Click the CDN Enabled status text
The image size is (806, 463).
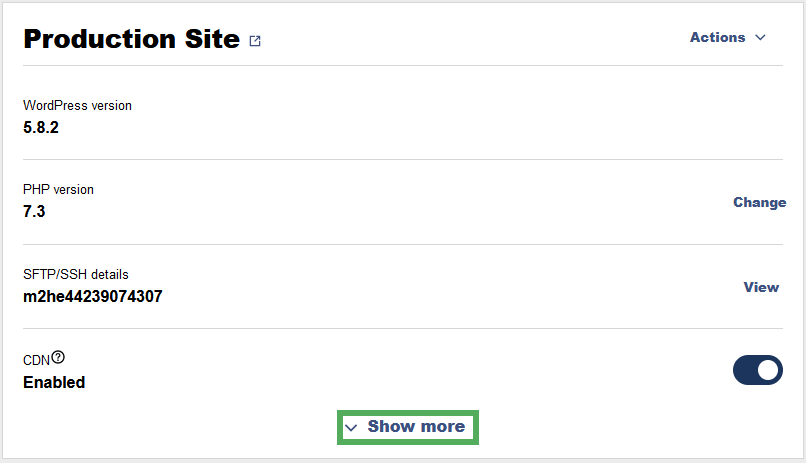[x=54, y=382]
